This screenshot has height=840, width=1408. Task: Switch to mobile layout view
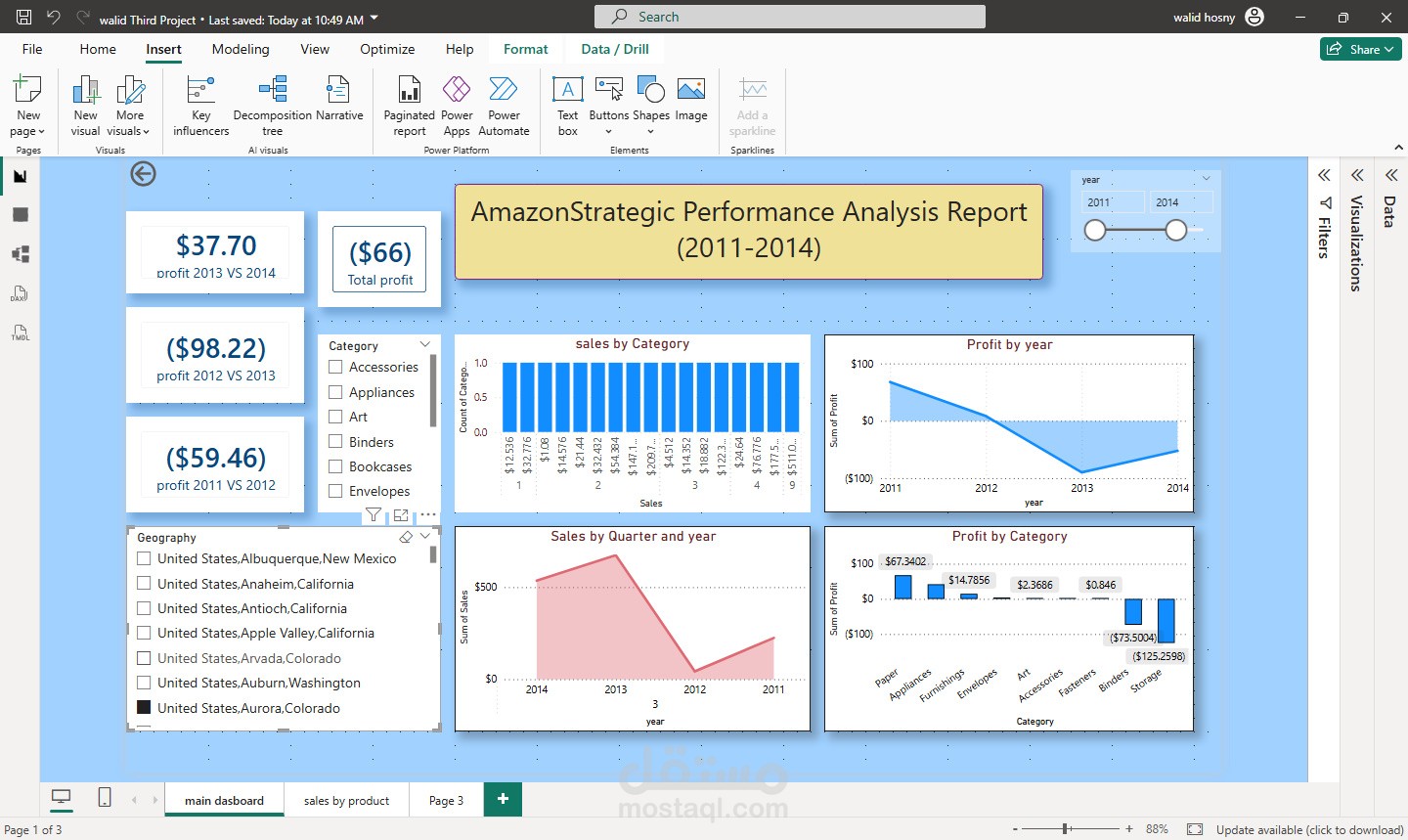coord(104,797)
